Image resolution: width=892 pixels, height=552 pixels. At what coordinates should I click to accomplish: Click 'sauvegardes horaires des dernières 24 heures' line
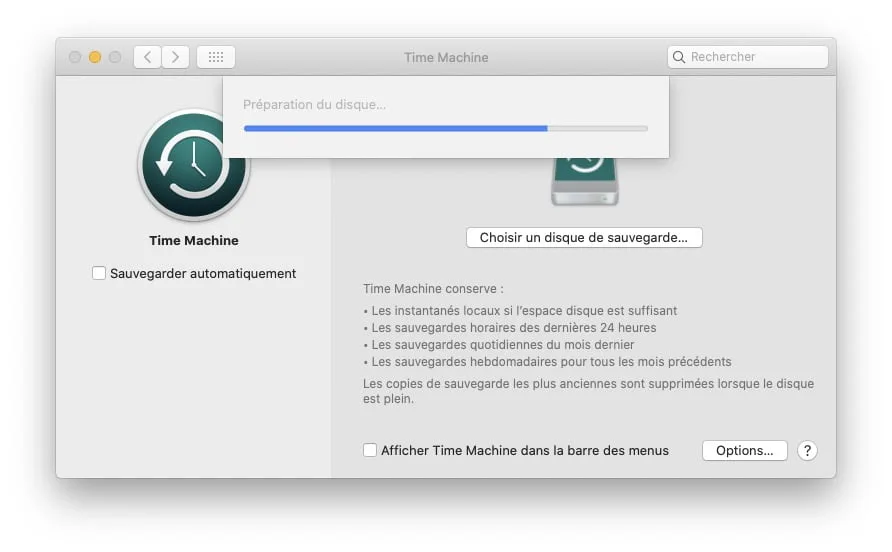click(x=510, y=328)
